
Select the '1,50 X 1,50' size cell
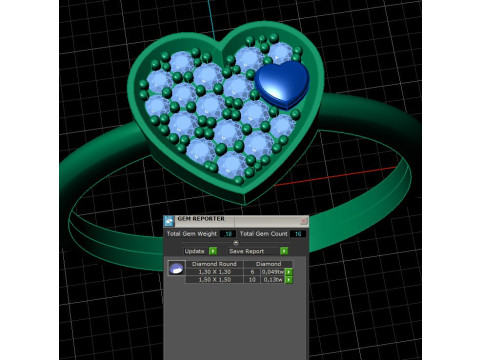tap(215, 280)
